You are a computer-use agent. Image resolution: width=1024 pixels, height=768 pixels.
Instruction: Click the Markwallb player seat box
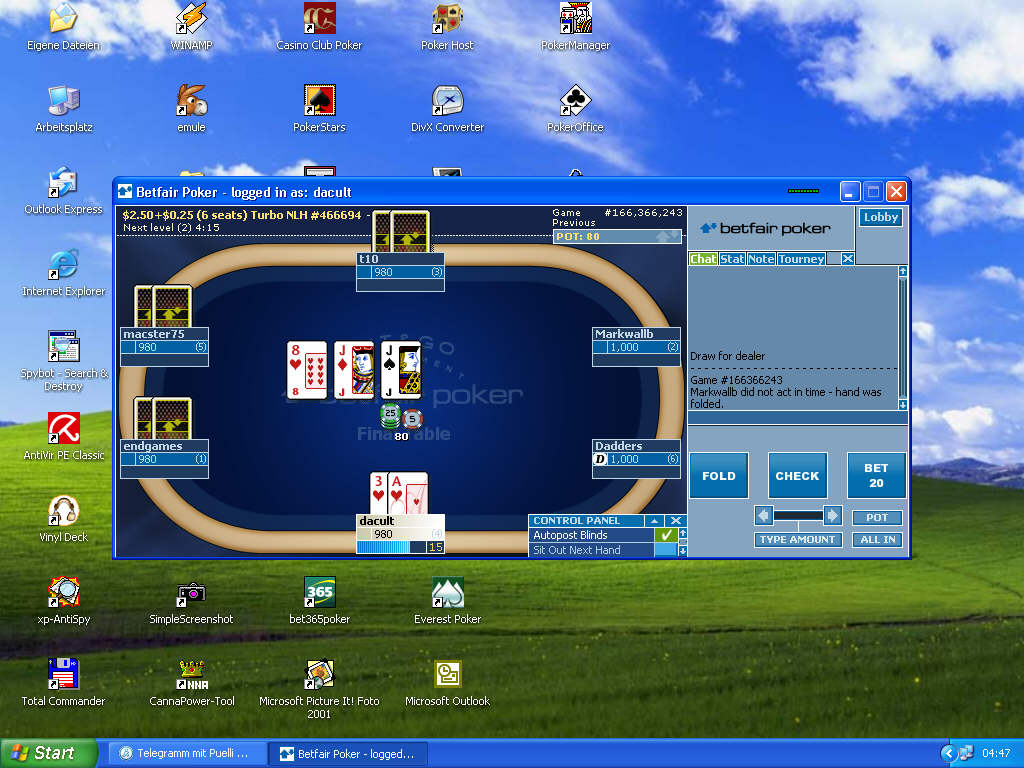(636, 347)
